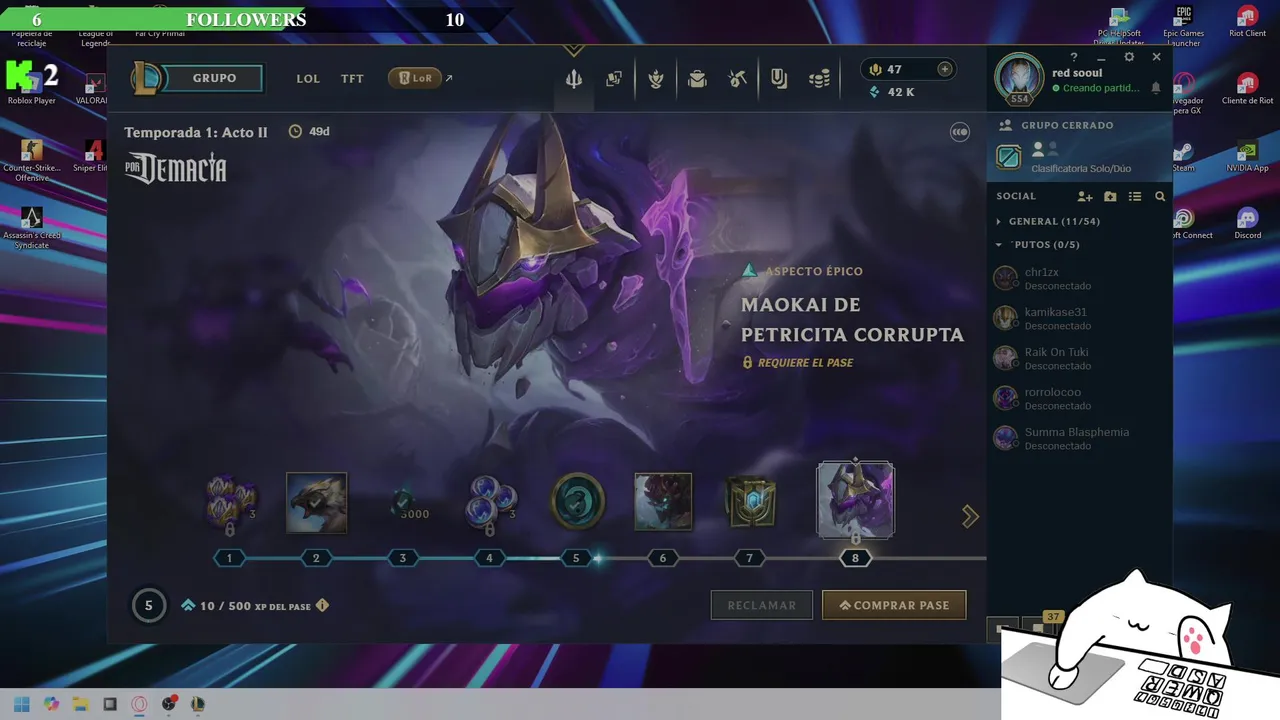Open the help question mark icon
The height and width of the screenshot is (720, 1280).
(1074, 58)
